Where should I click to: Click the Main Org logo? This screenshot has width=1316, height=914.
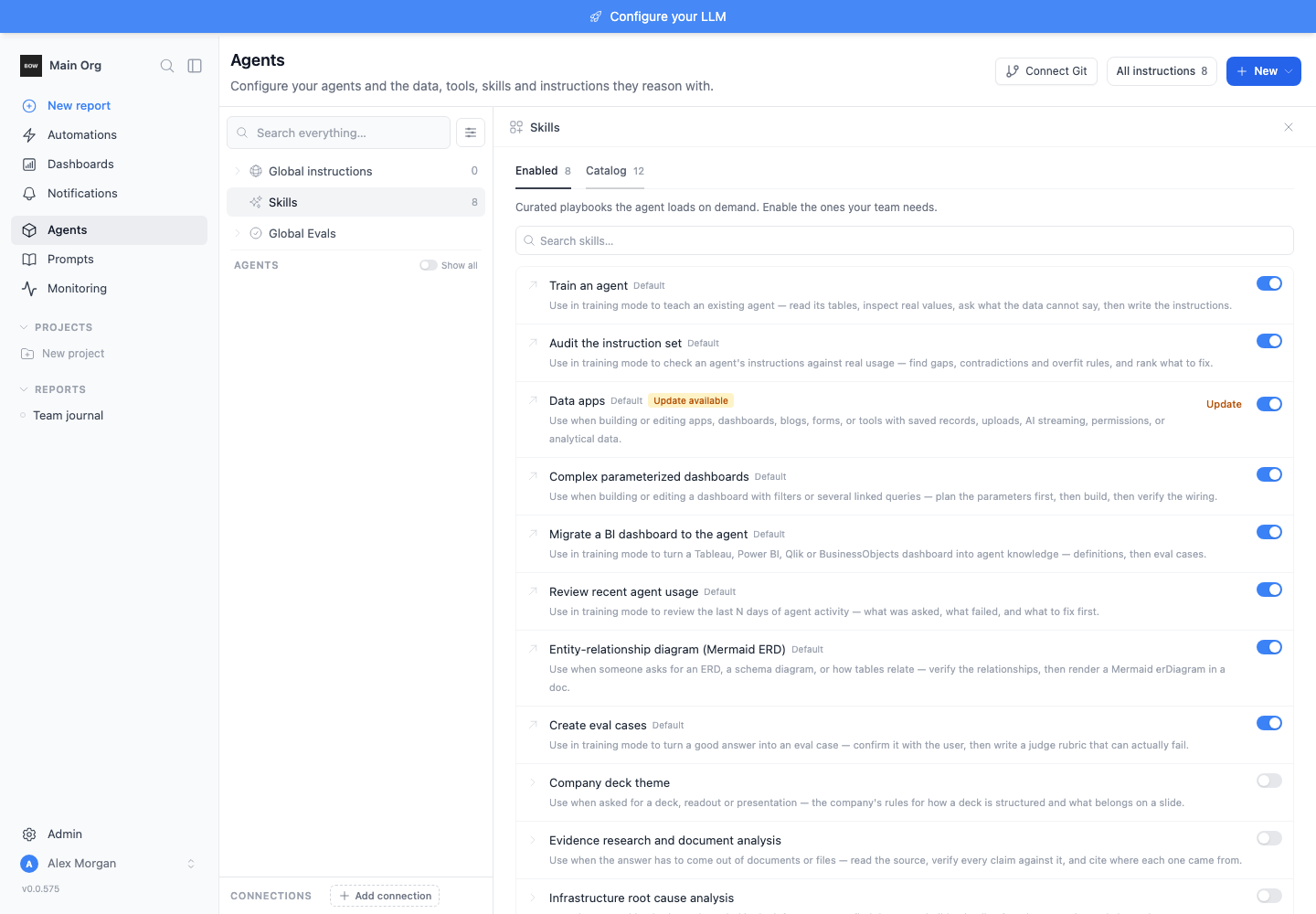click(x=31, y=66)
